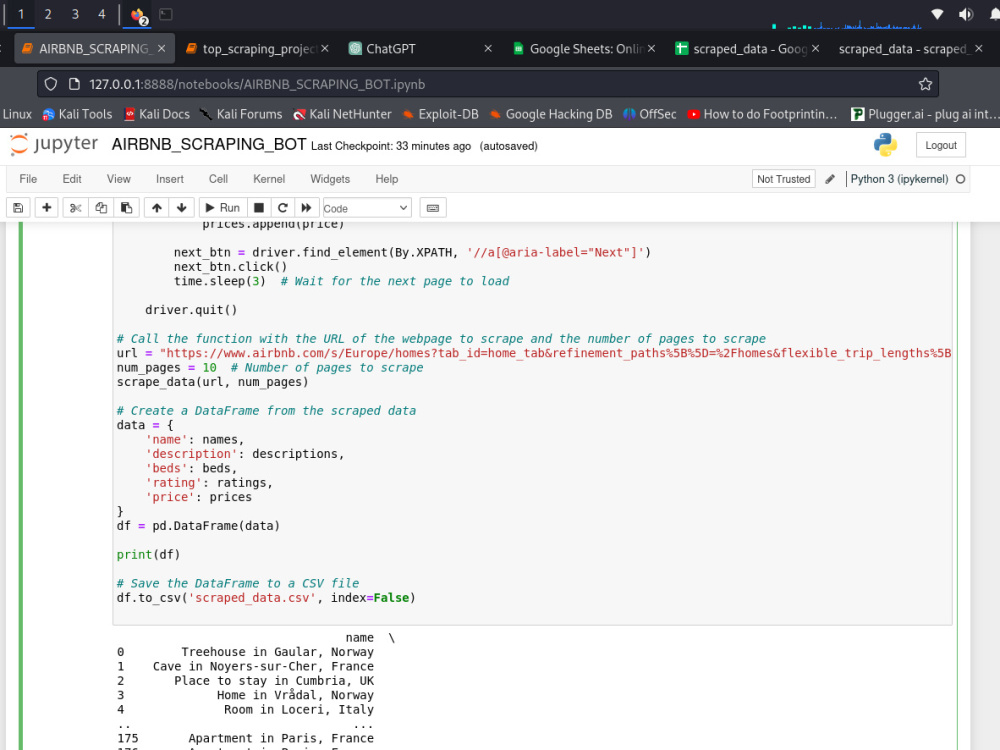Click the Run button
Screen dimensions: 1000x750
point(222,208)
